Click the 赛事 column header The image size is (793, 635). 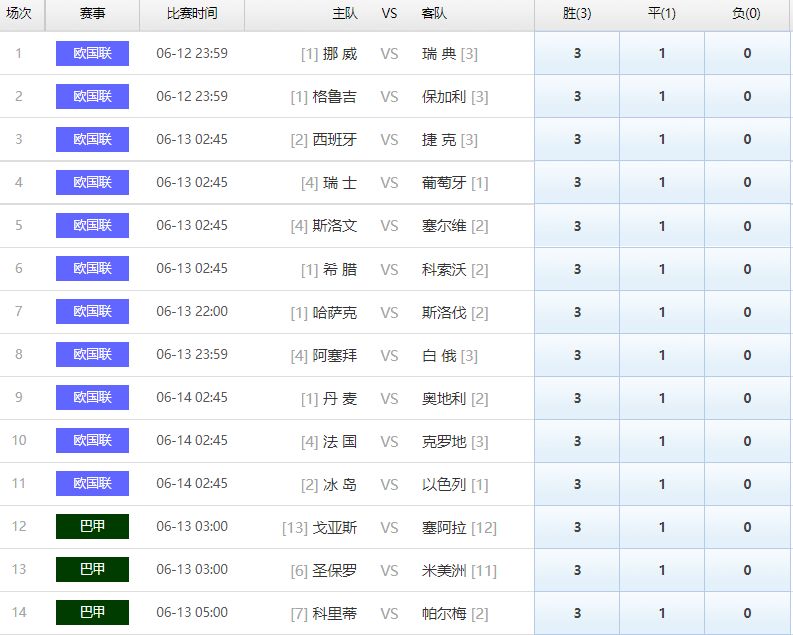click(x=93, y=13)
